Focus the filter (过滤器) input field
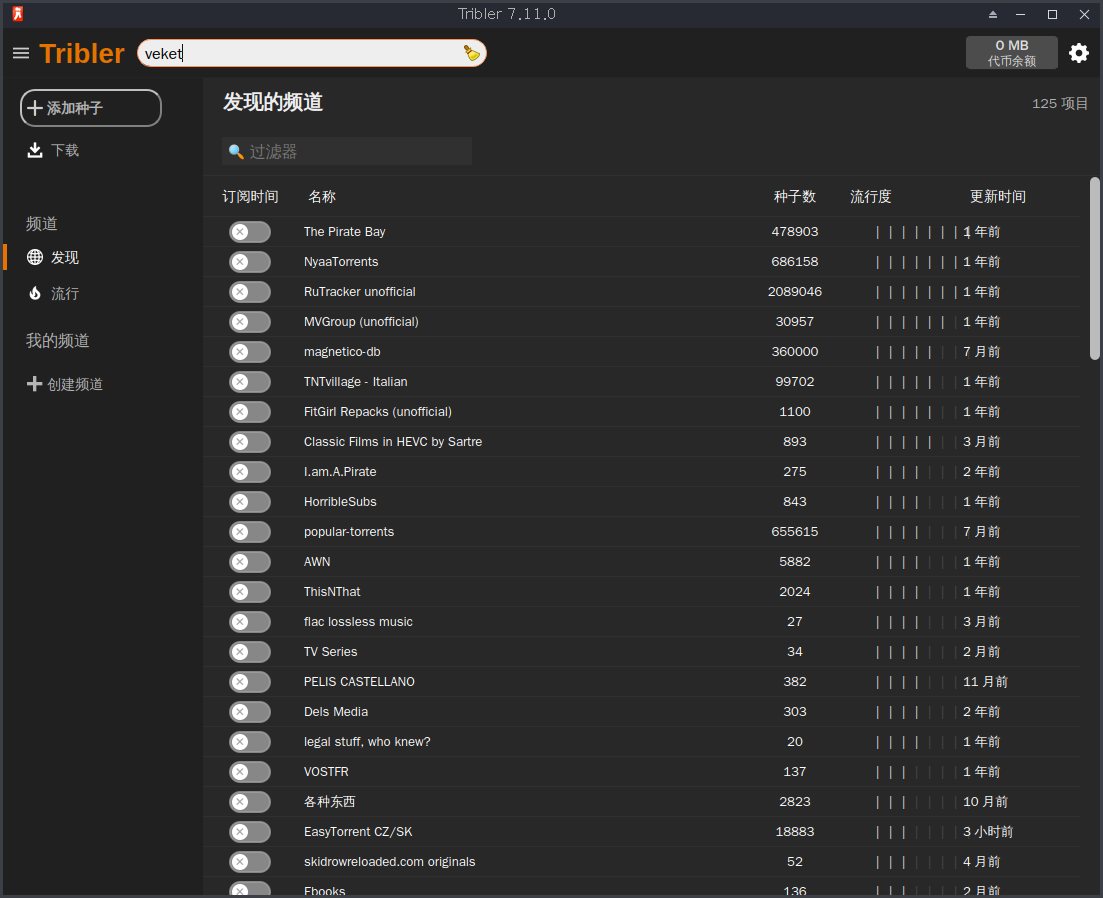This screenshot has width=1103, height=898. (347, 151)
